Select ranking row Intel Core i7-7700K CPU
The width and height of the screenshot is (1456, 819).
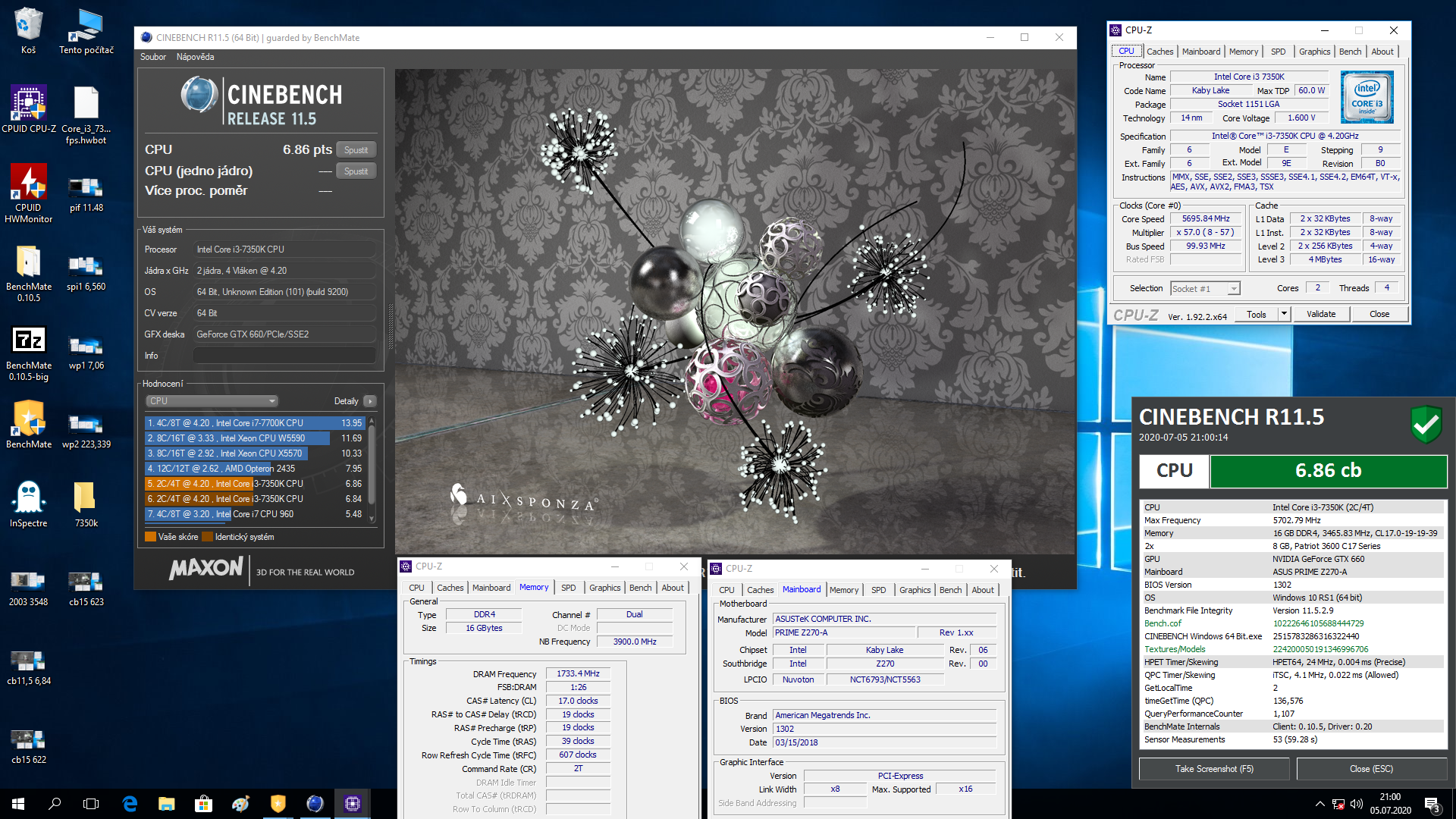tap(254, 423)
